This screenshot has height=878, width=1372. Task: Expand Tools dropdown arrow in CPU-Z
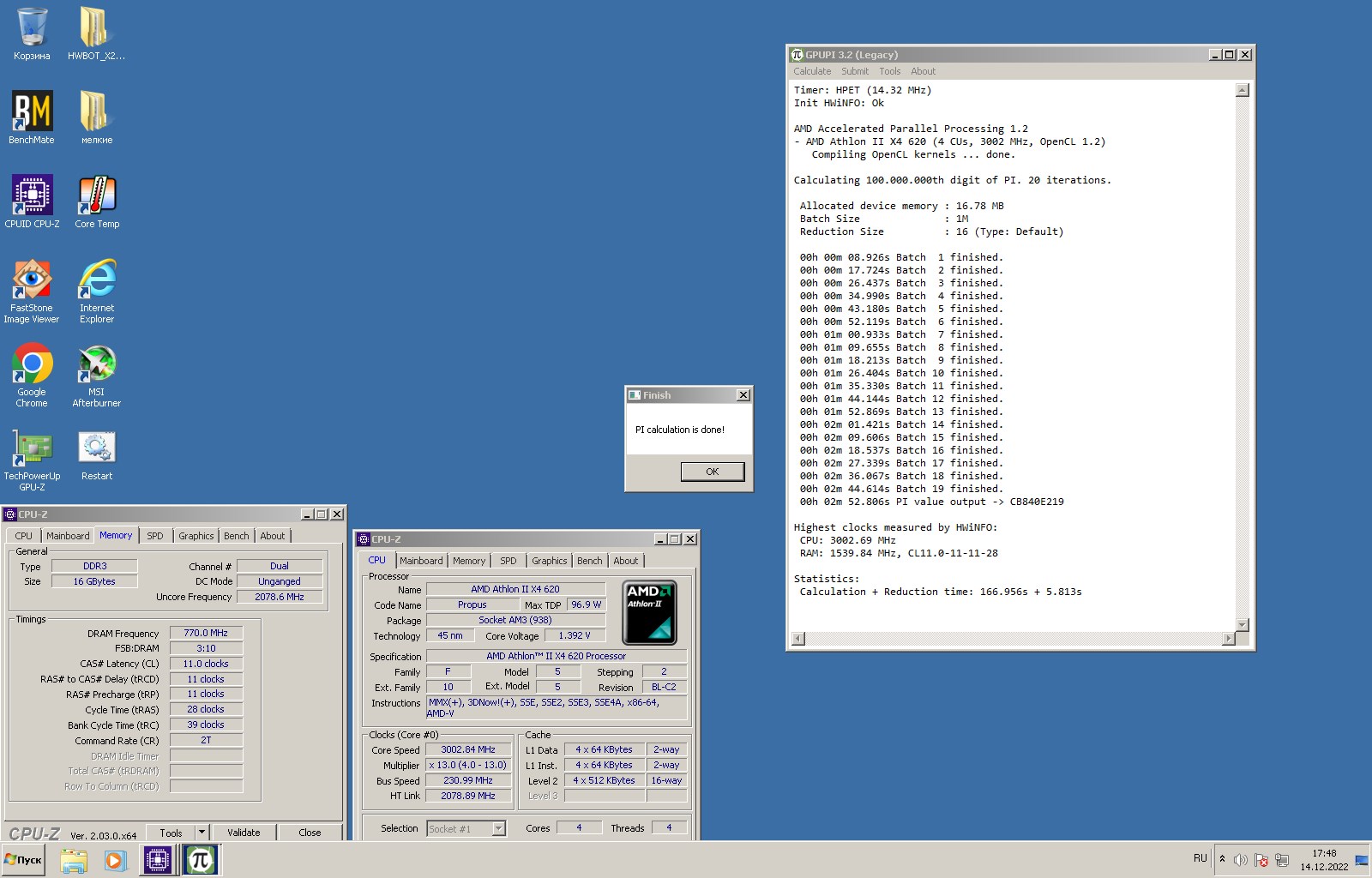pyautogui.click(x=202, y=833)
